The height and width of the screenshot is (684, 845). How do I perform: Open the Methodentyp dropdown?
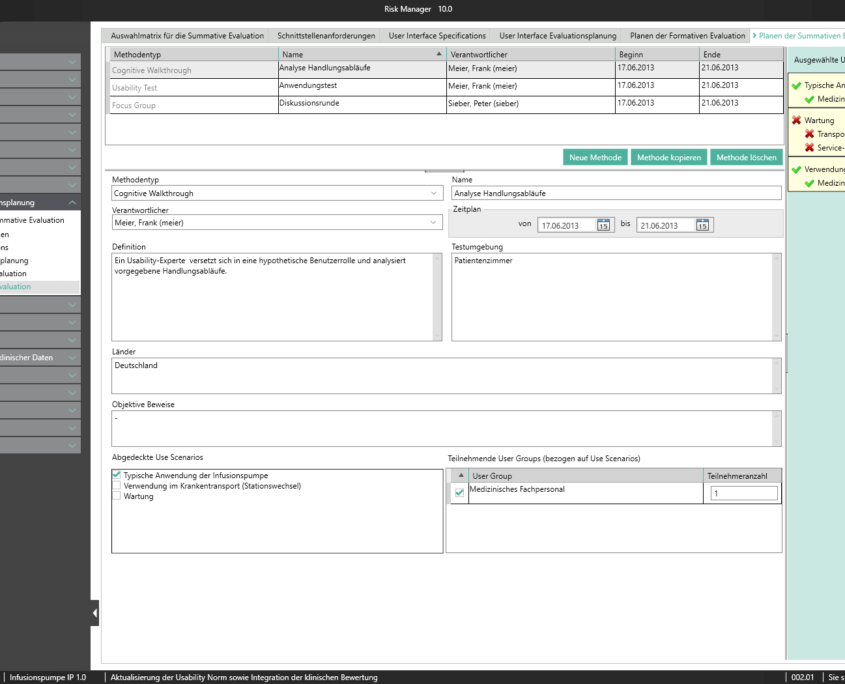pos(434,193)
